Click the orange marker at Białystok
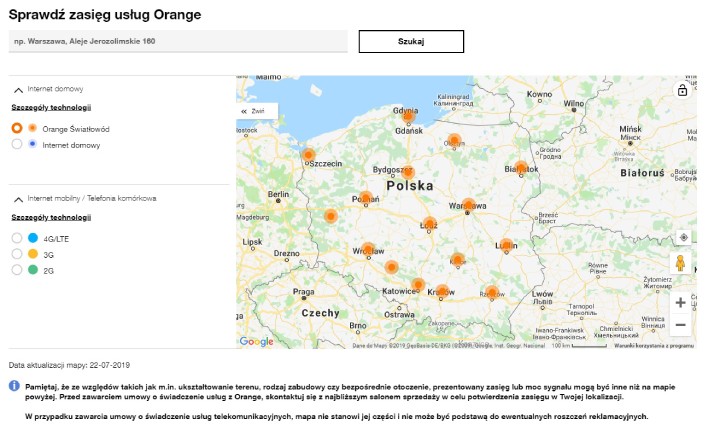720x430 pixels. pyautogui.click(x=520, y=167)
